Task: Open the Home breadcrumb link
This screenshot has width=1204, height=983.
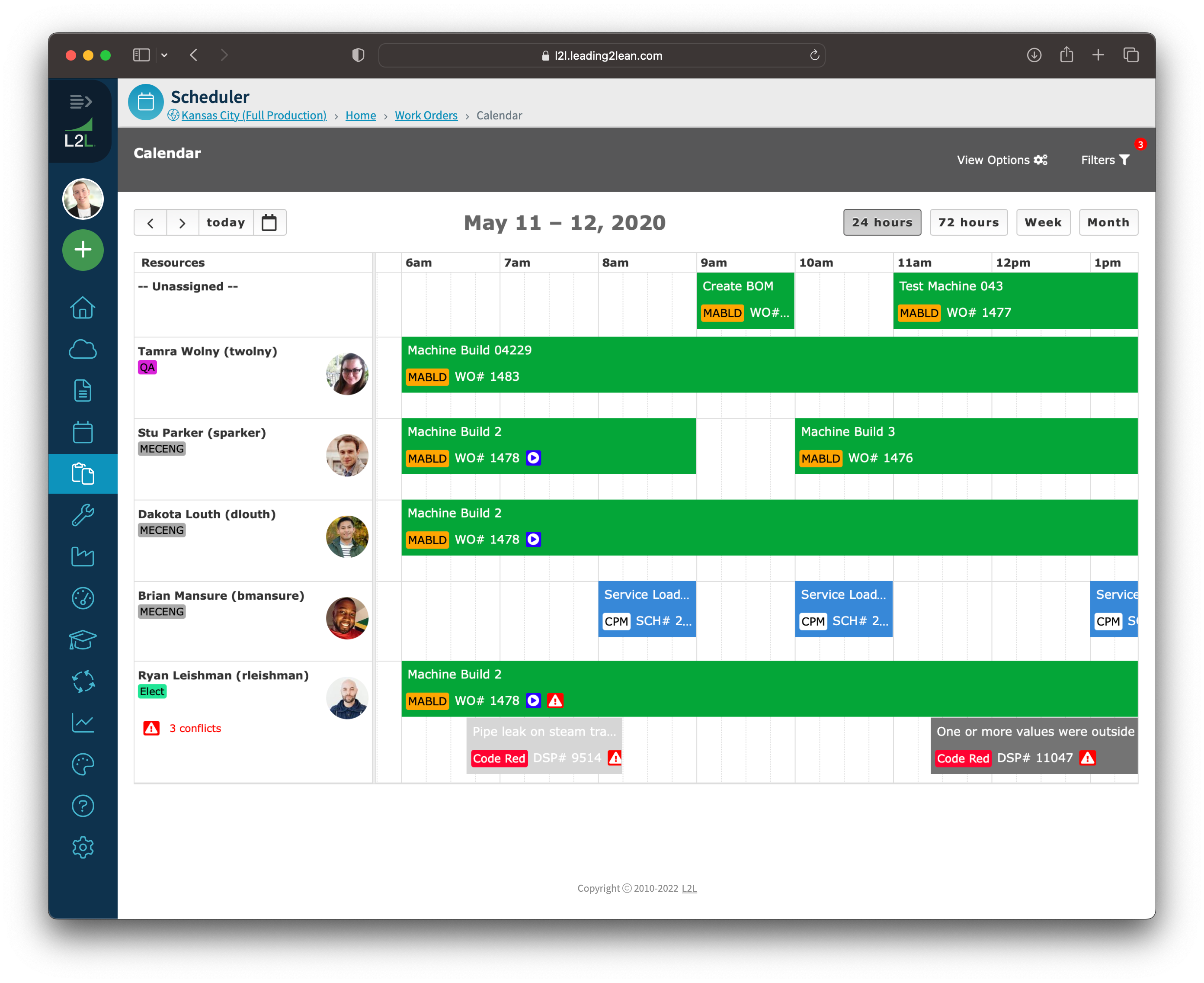Action: pyautogui.click(x=361, y=115)
